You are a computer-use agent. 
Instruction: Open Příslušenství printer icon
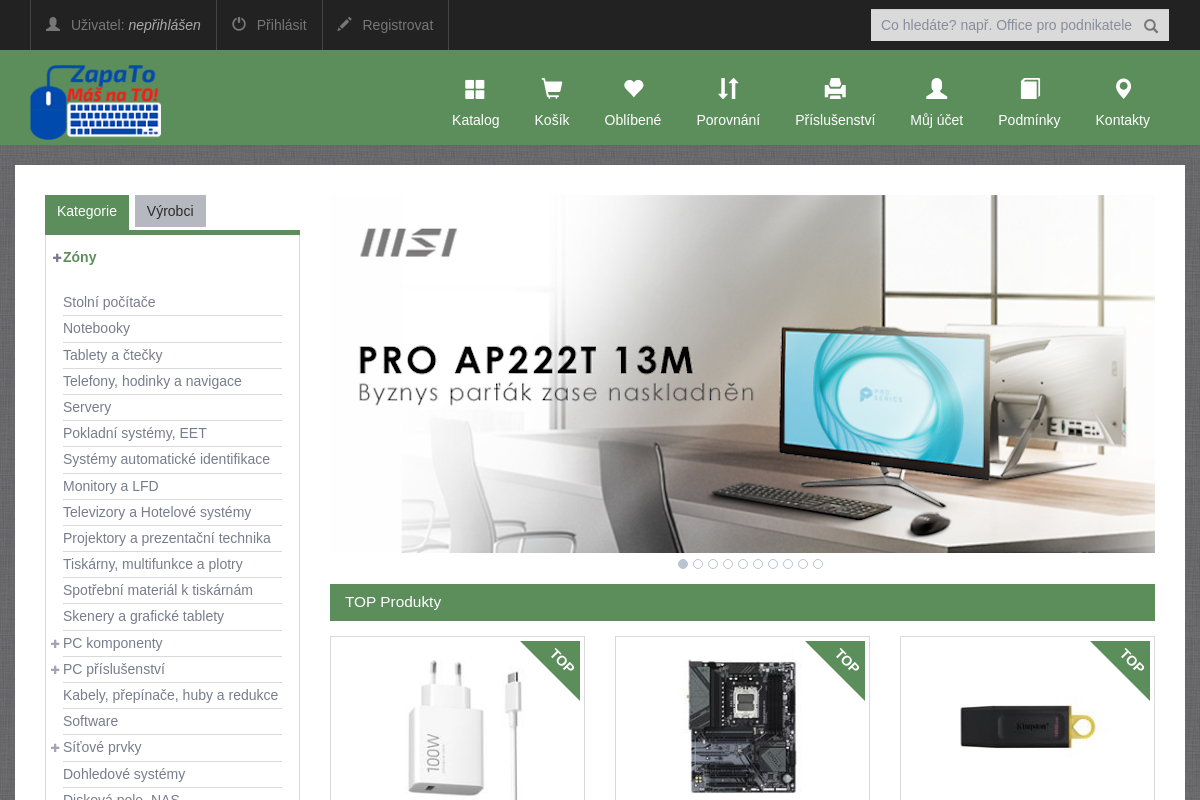click(835, 89)
